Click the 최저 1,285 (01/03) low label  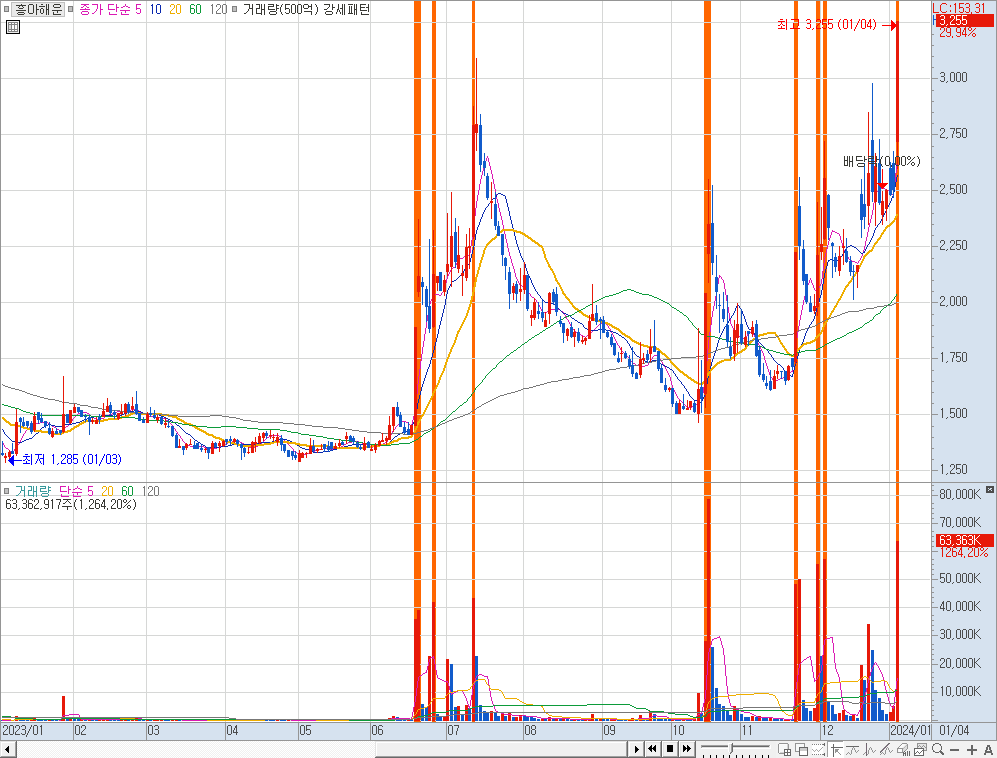click(72, 459)
